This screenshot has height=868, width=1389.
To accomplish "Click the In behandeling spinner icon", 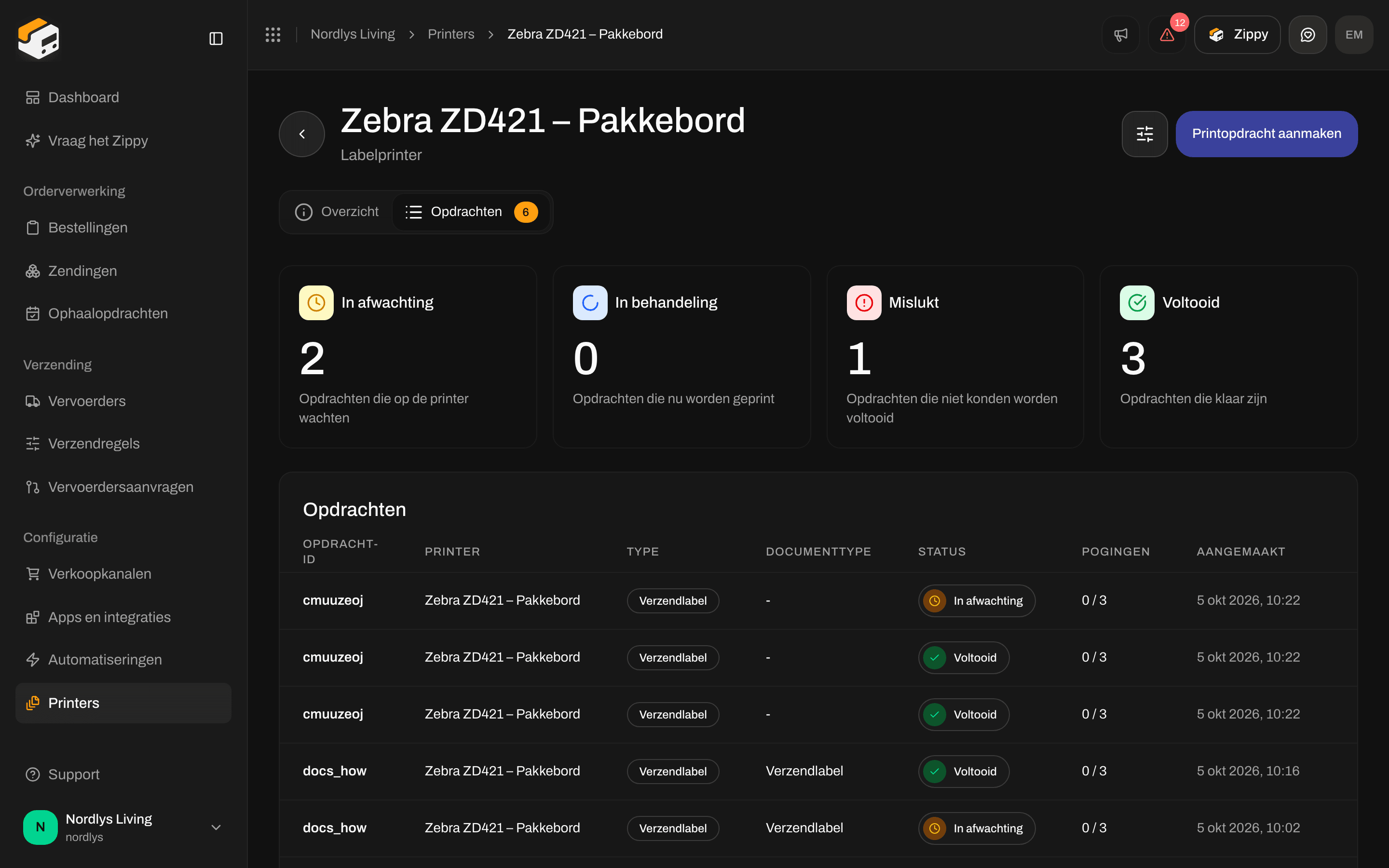I will [590, 302].
